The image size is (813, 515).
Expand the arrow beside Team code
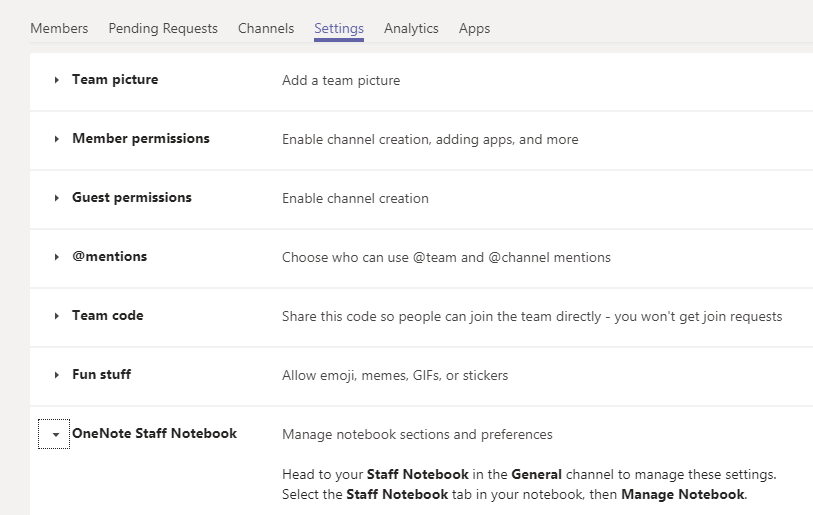[x=57, y=317]
